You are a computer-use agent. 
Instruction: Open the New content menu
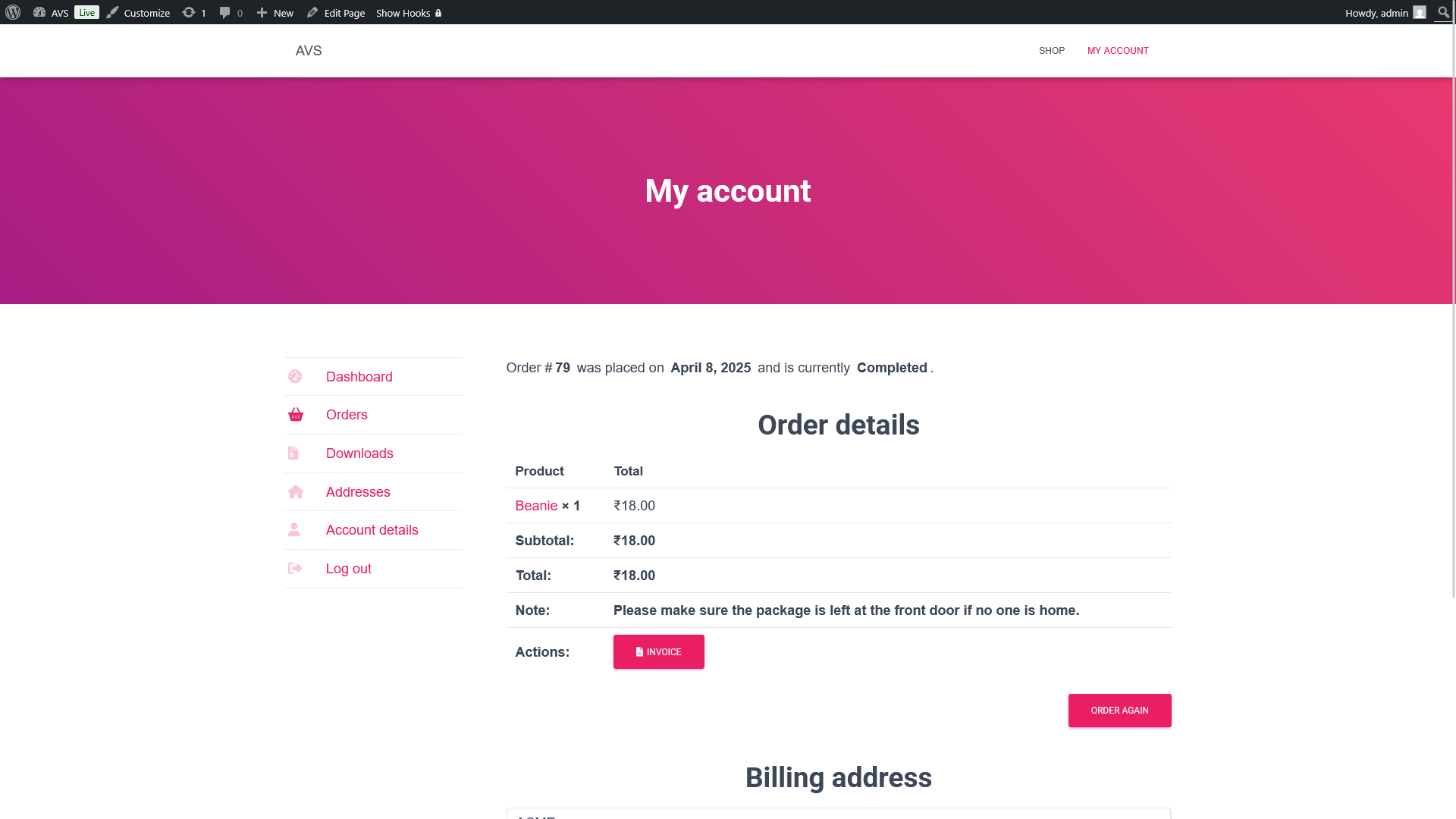(275, 13)
